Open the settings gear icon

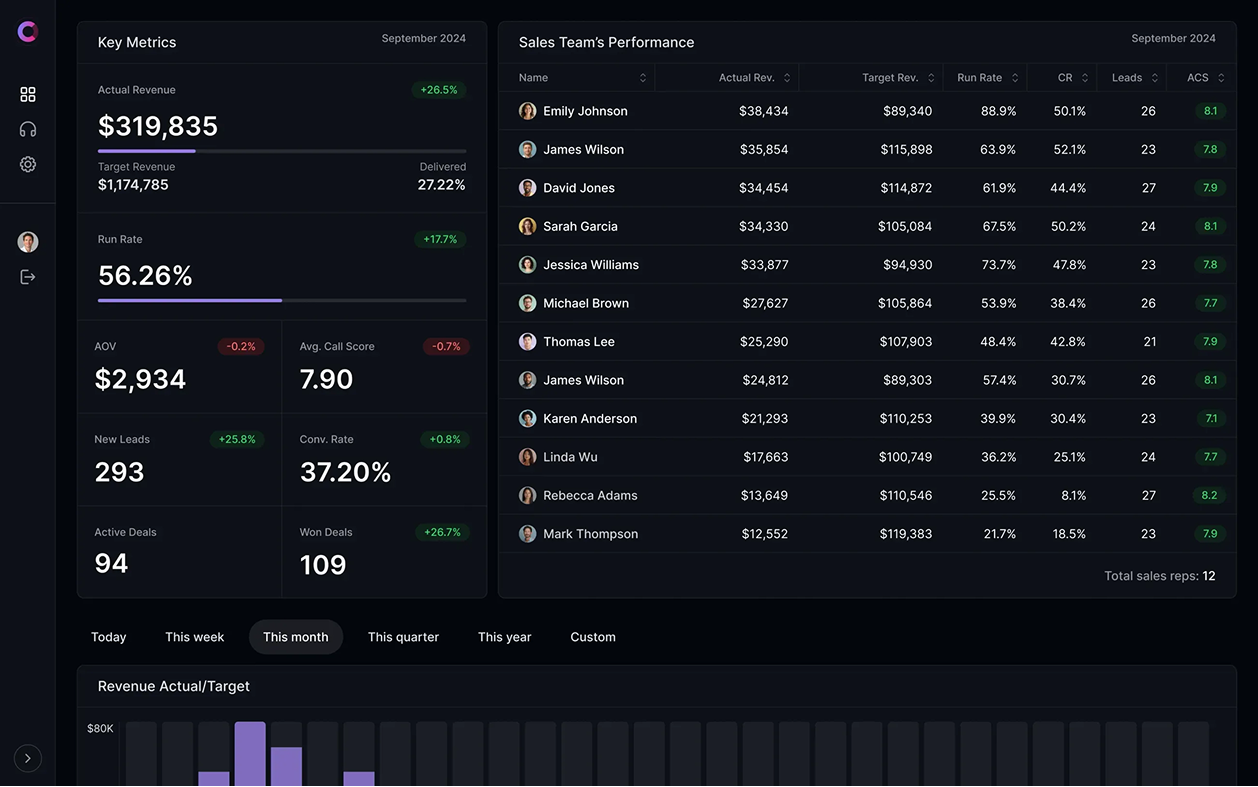[28, 164]
